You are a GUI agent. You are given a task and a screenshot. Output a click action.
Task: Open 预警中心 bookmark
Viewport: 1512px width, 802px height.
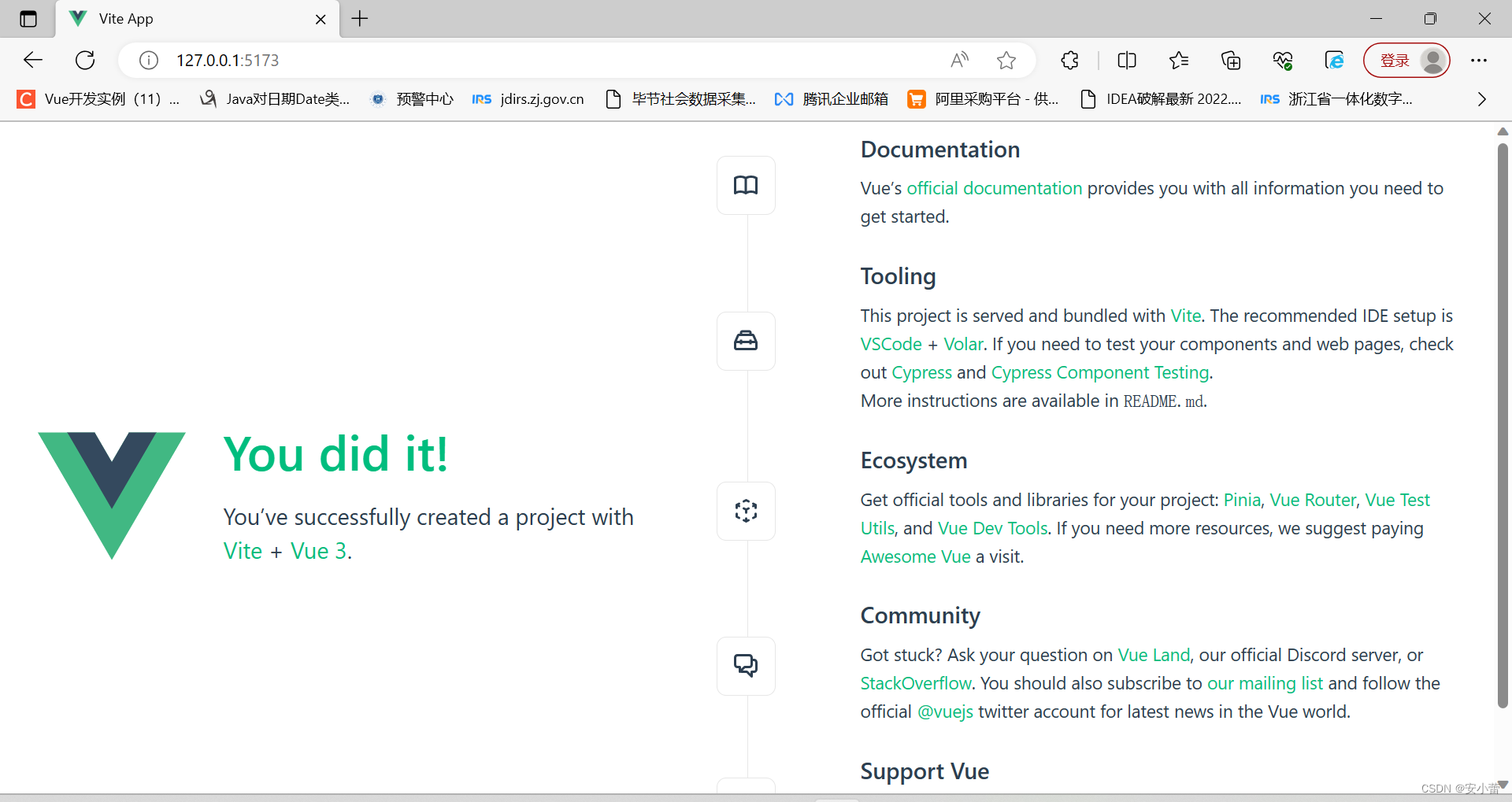pos(412,98)
